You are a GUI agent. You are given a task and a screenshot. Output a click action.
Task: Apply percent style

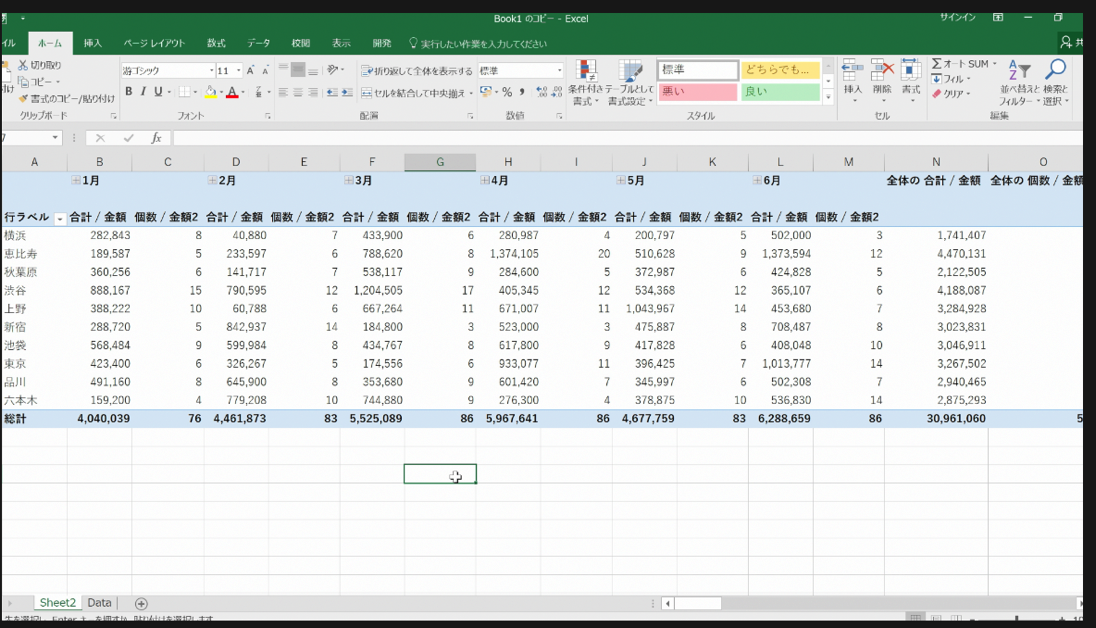coord(507,92)
